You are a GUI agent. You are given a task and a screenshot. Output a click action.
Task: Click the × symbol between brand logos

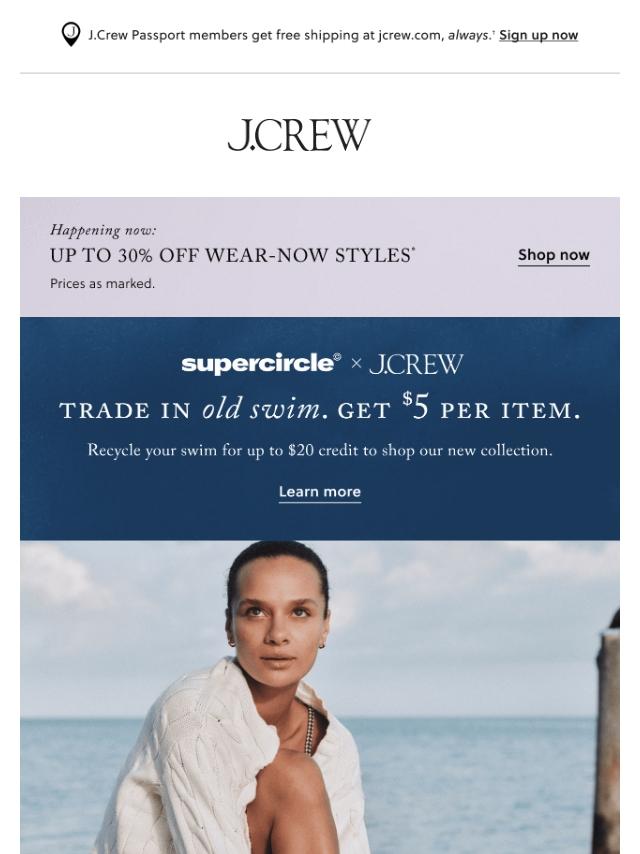[x=356, y=364]
